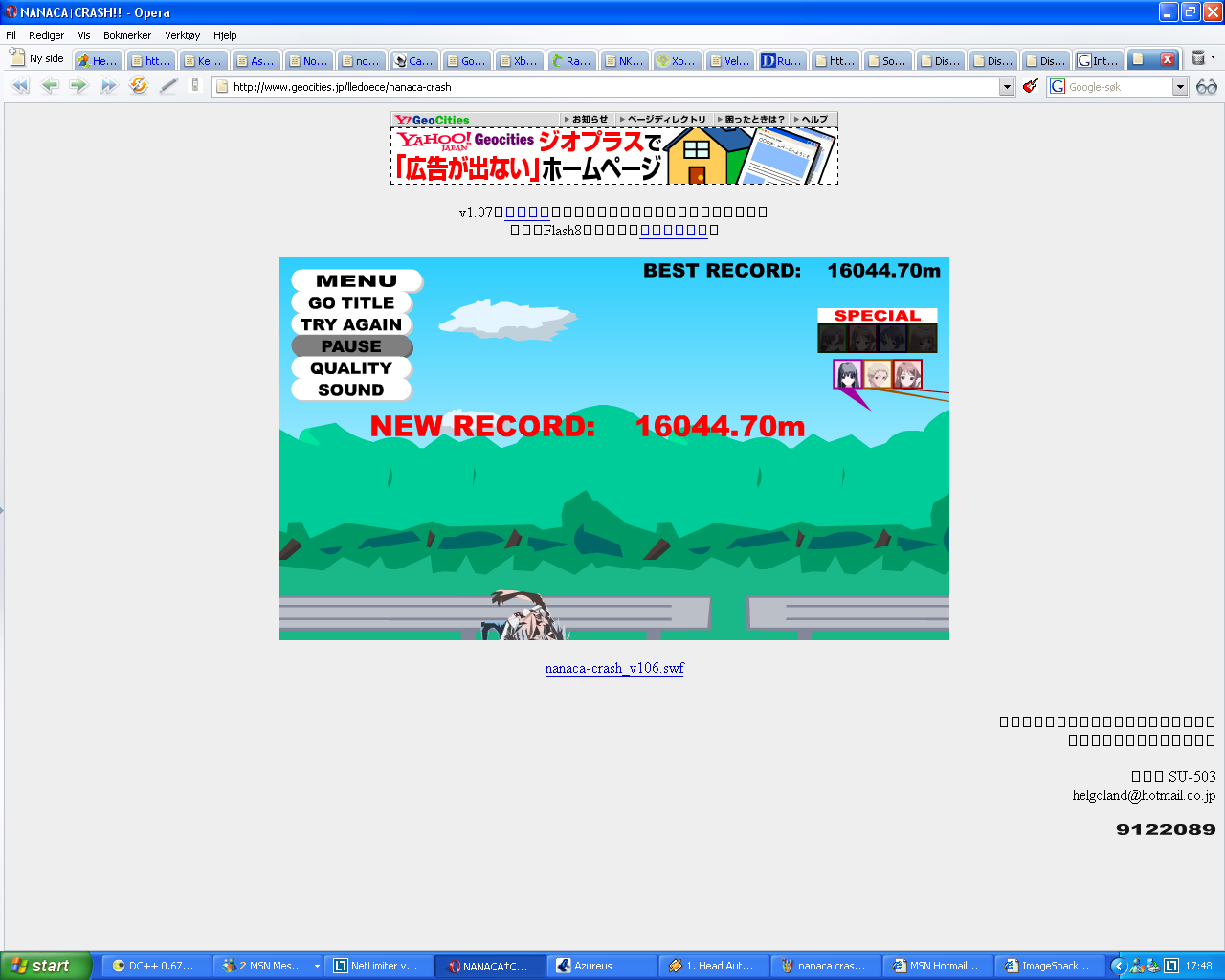
Task: Switch to the Go... tab
Action: [466, 60]
